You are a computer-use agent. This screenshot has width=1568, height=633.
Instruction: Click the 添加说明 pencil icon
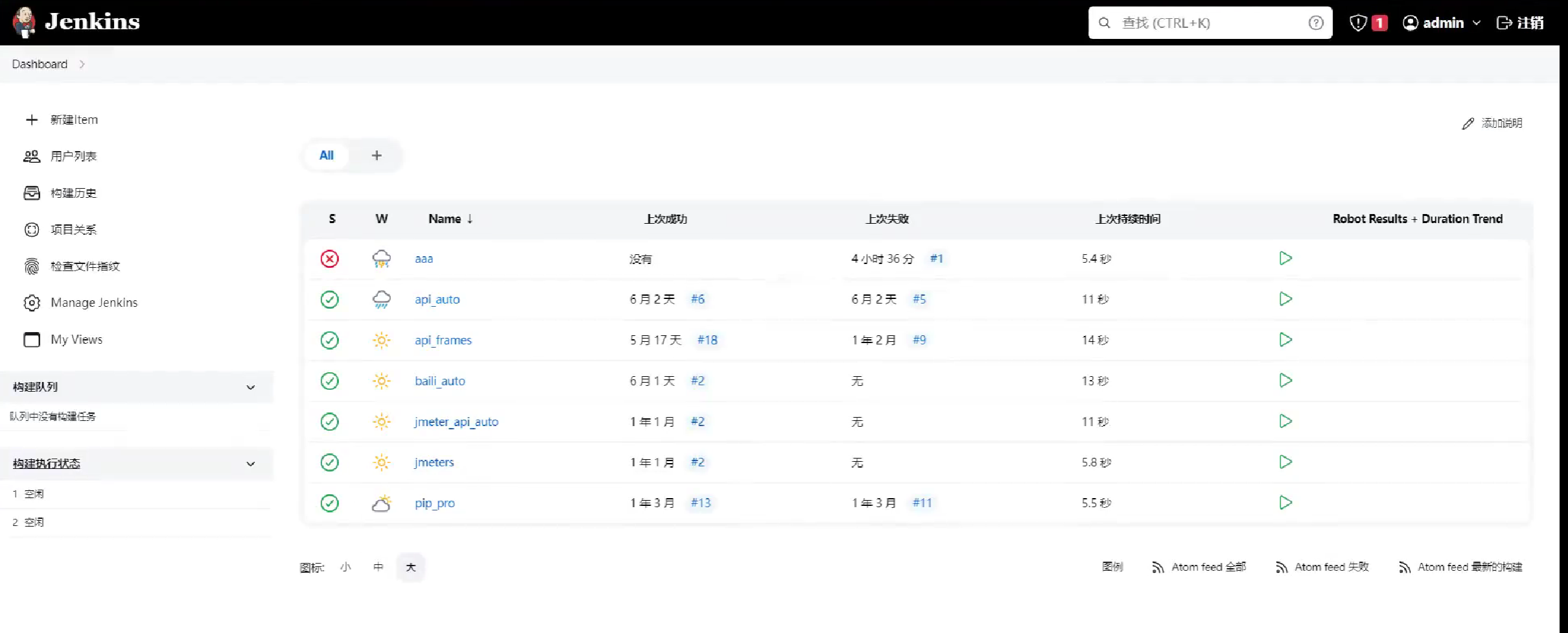[1468, 123]
